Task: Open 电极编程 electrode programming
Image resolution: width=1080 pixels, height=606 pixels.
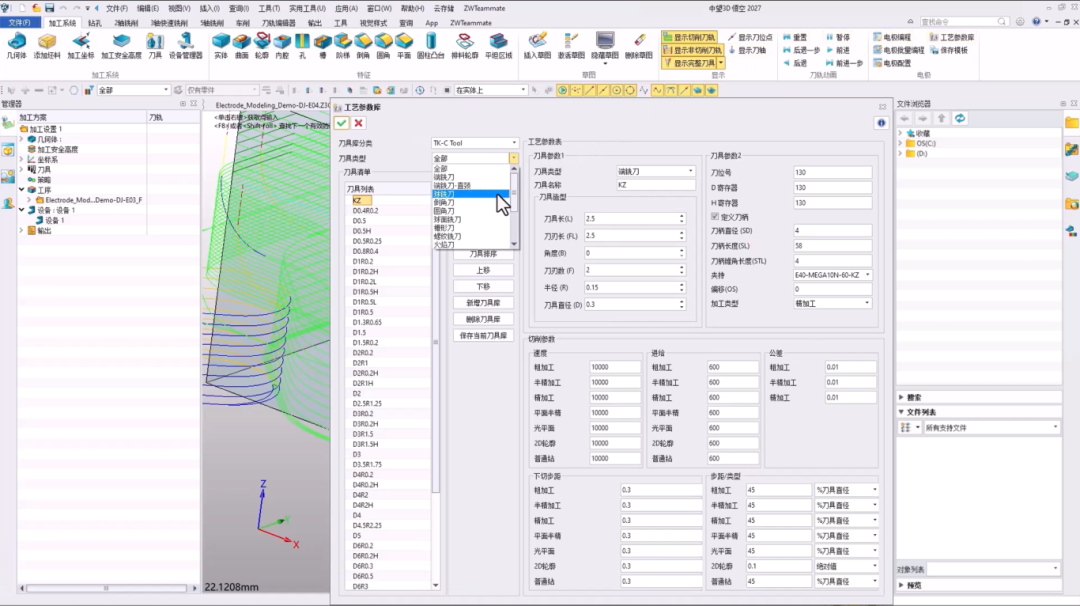Action: (x=892, y=37)
